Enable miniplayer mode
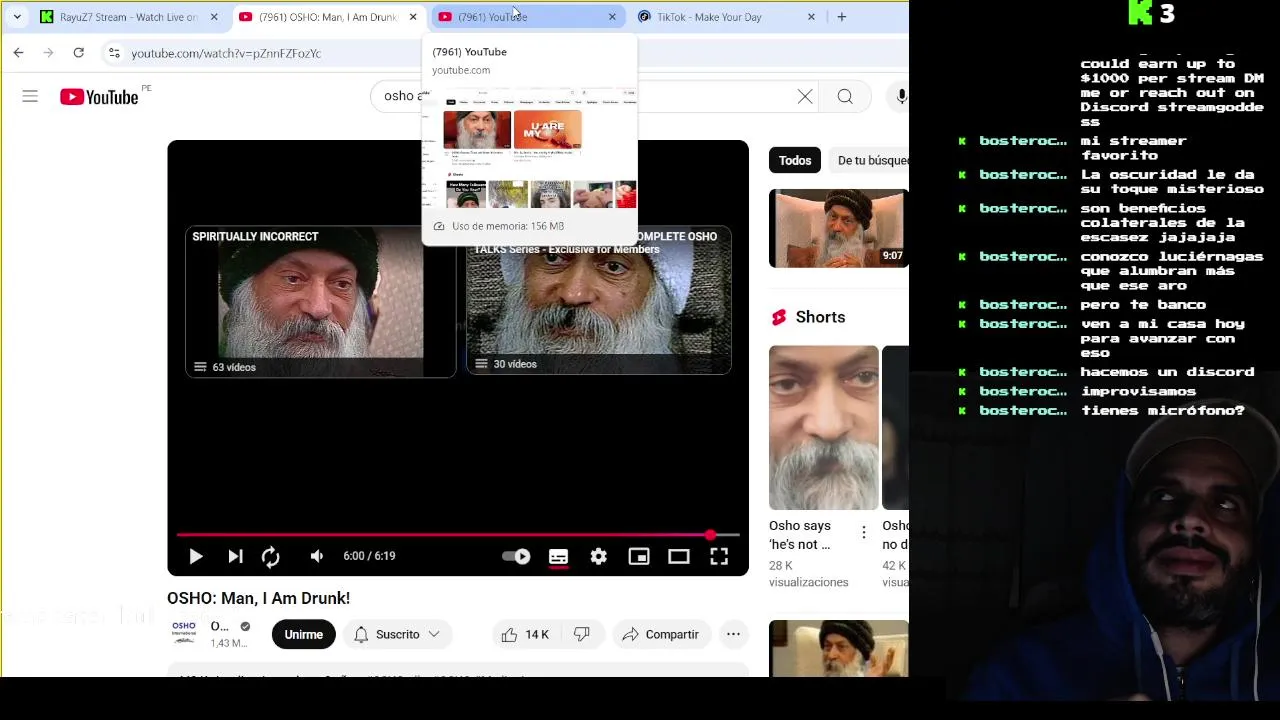 (639, 556)
